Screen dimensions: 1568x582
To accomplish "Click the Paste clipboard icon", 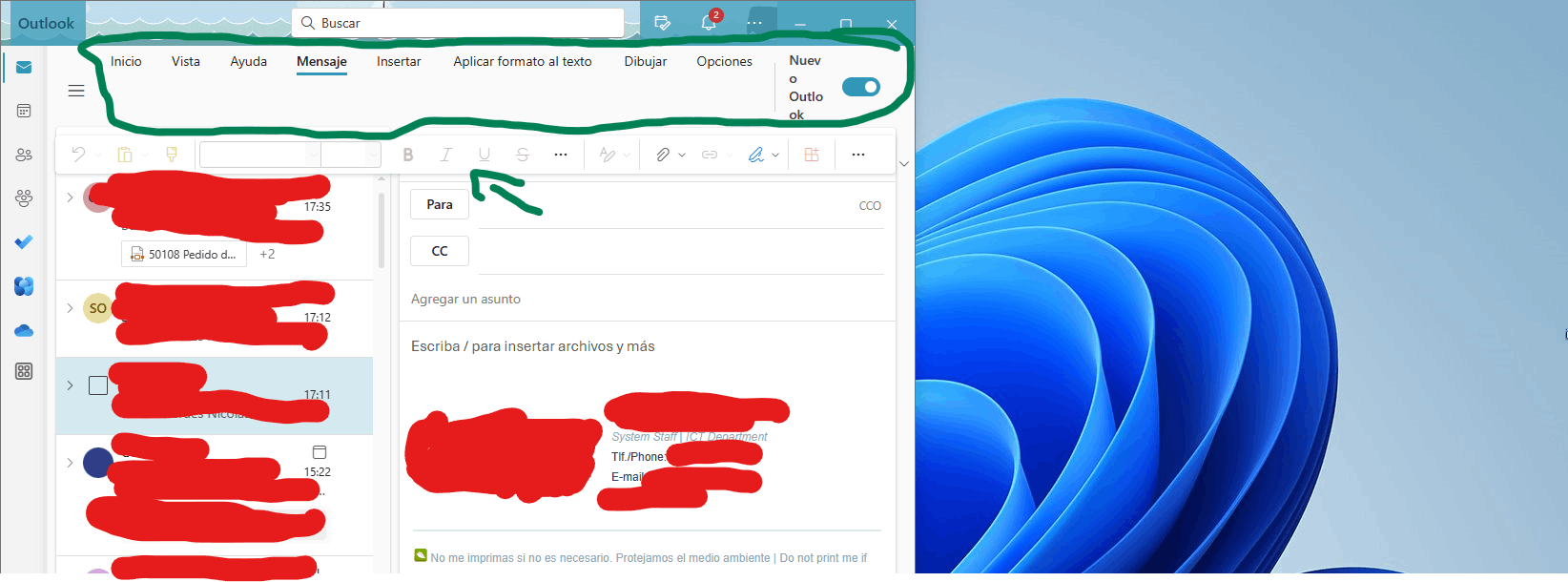I will pyautogui.click(x=124, y=155).
